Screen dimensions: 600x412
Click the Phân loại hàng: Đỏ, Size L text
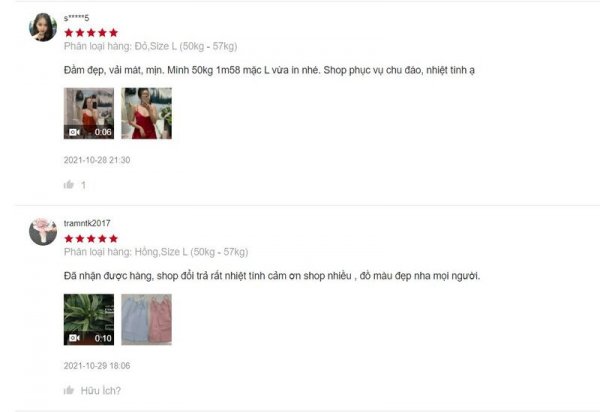[x=150, y=46]
